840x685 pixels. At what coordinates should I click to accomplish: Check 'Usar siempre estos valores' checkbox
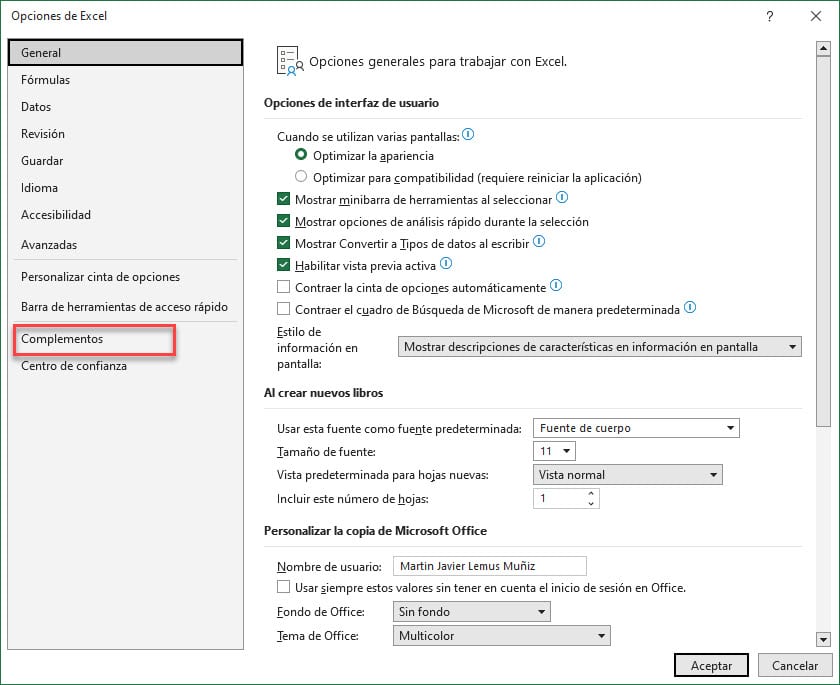(x=284, y=587)
